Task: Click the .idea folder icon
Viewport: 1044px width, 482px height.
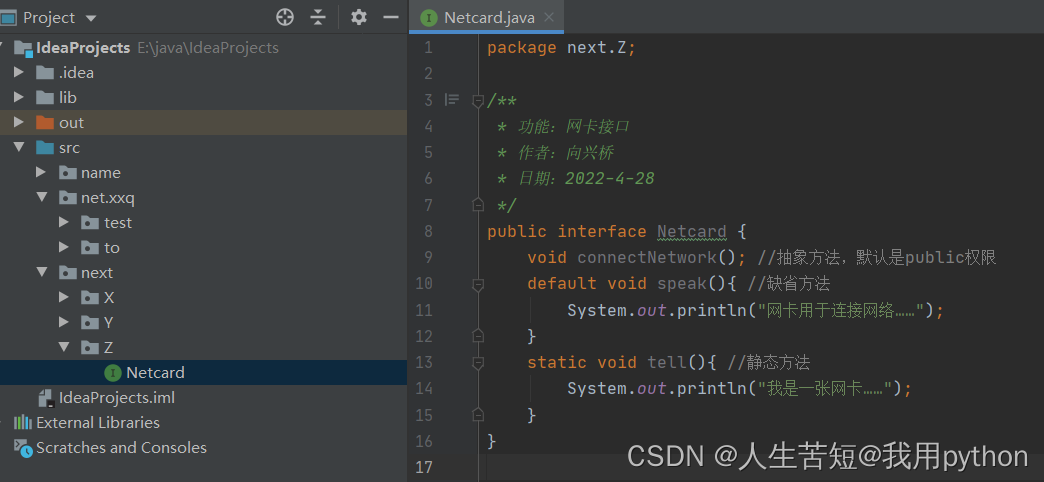Action: pyautogui.click(x=45, y=73)
